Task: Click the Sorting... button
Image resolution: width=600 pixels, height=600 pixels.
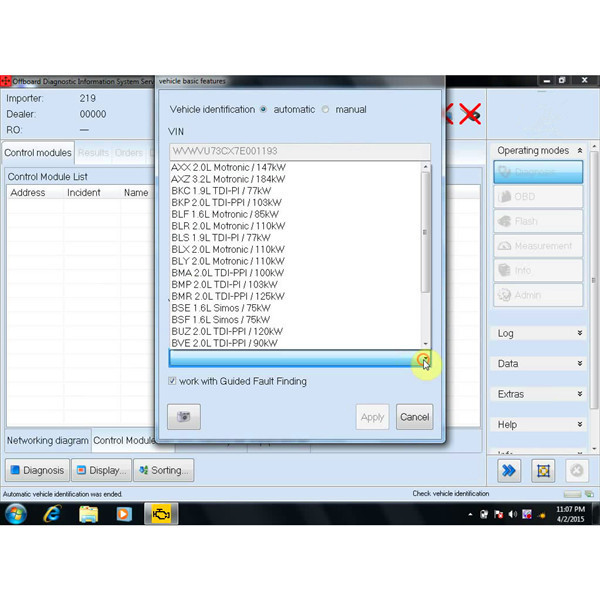Action: click(164, 470)
